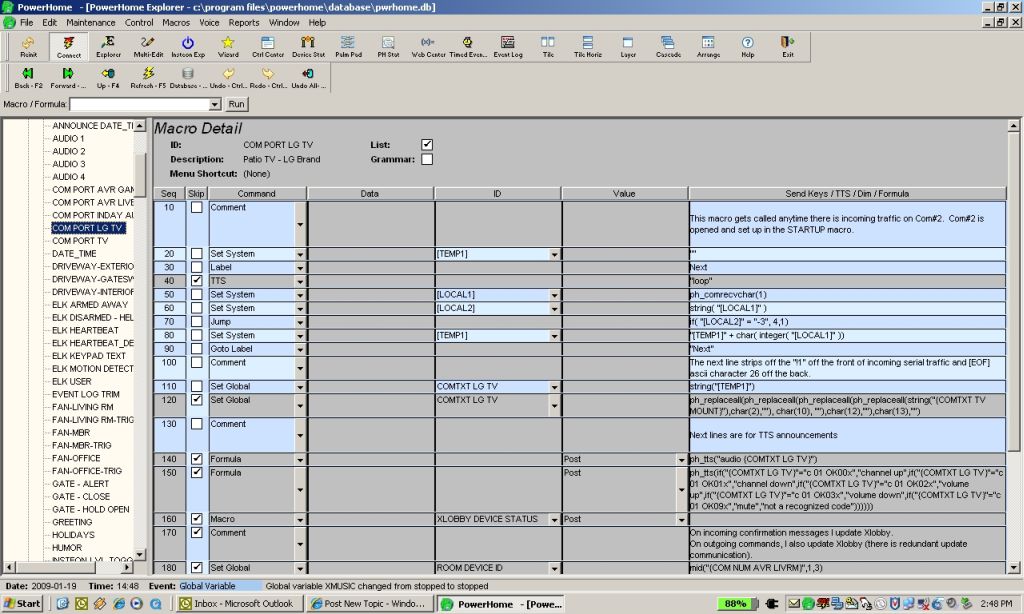The height and width of the screenshot is (614, 1024).
Task: Open the Web Center icon
Action: [x=428, y=47]
